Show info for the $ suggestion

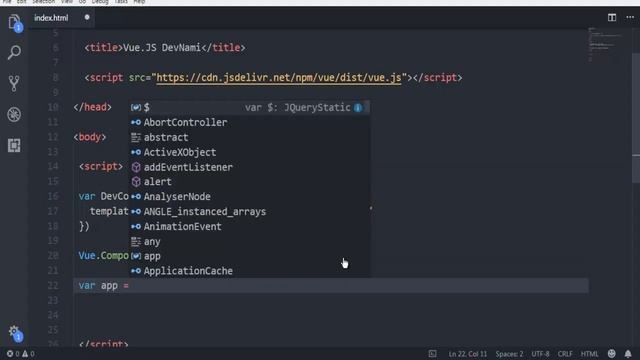click(x=358, y=108)
